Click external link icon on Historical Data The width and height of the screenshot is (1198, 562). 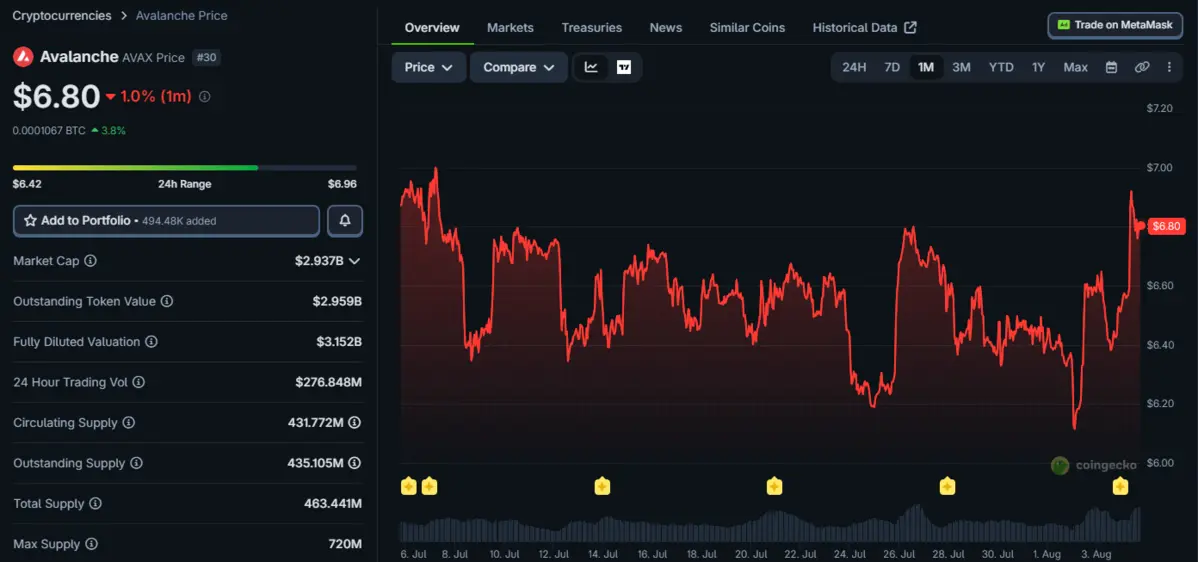point(910,27)
